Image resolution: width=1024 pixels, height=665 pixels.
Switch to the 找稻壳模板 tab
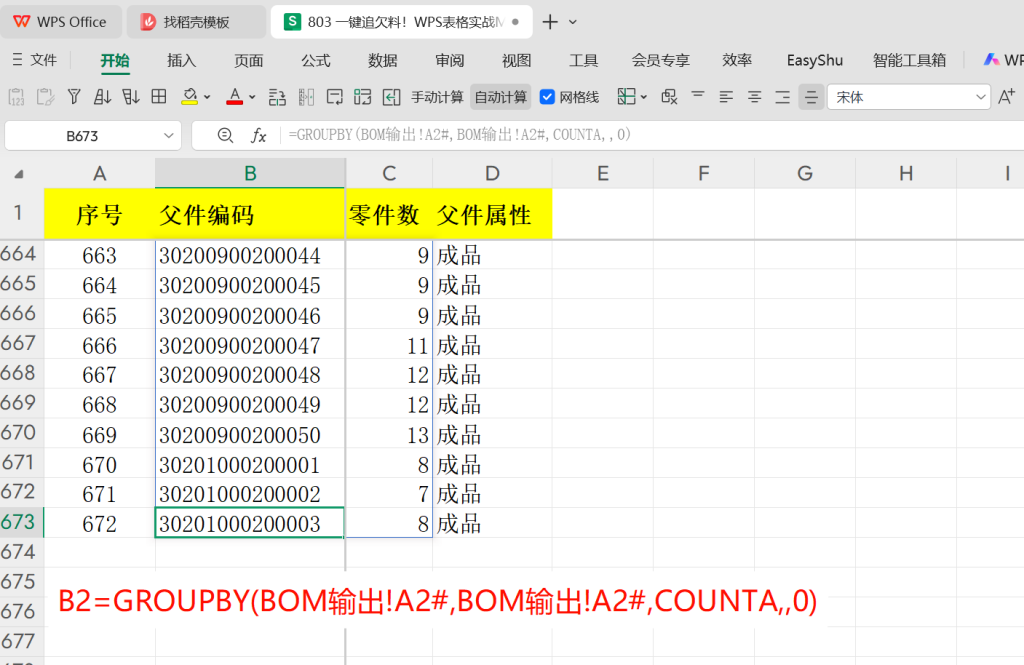point(196,22)
